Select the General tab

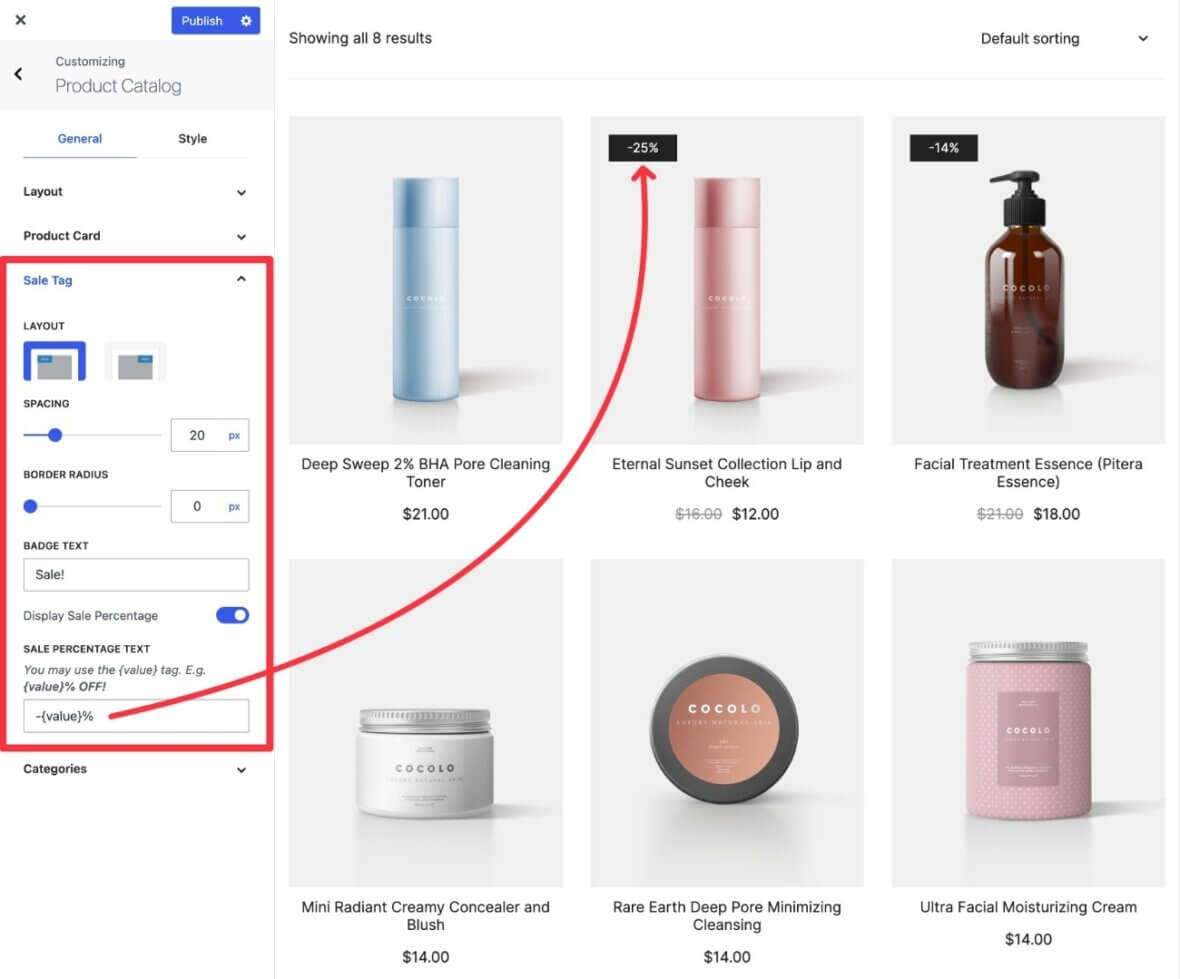pos(80,139)
